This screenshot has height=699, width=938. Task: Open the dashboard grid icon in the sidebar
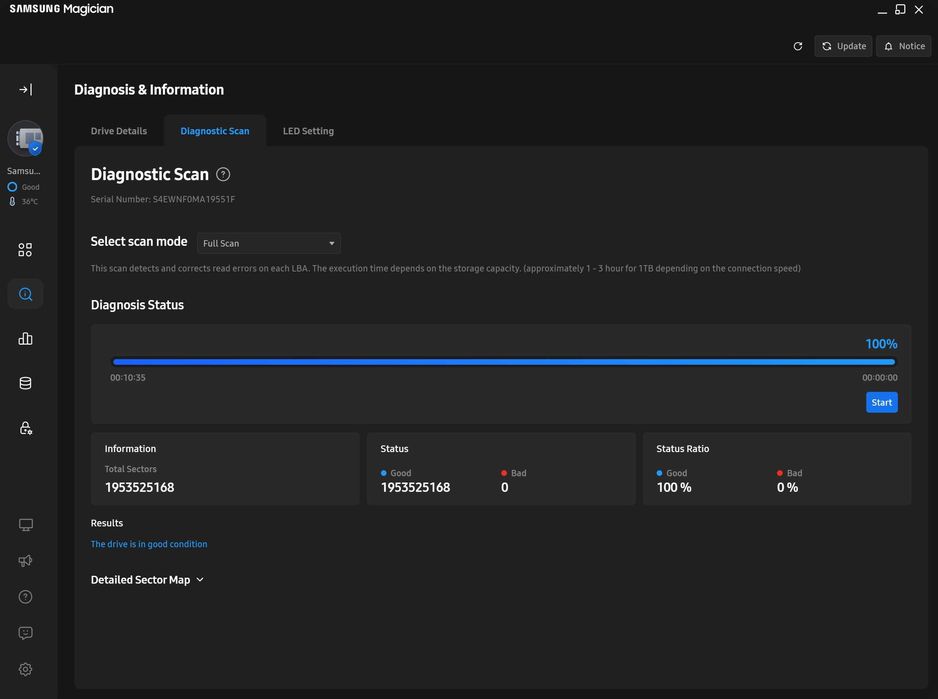pos(25,250)
